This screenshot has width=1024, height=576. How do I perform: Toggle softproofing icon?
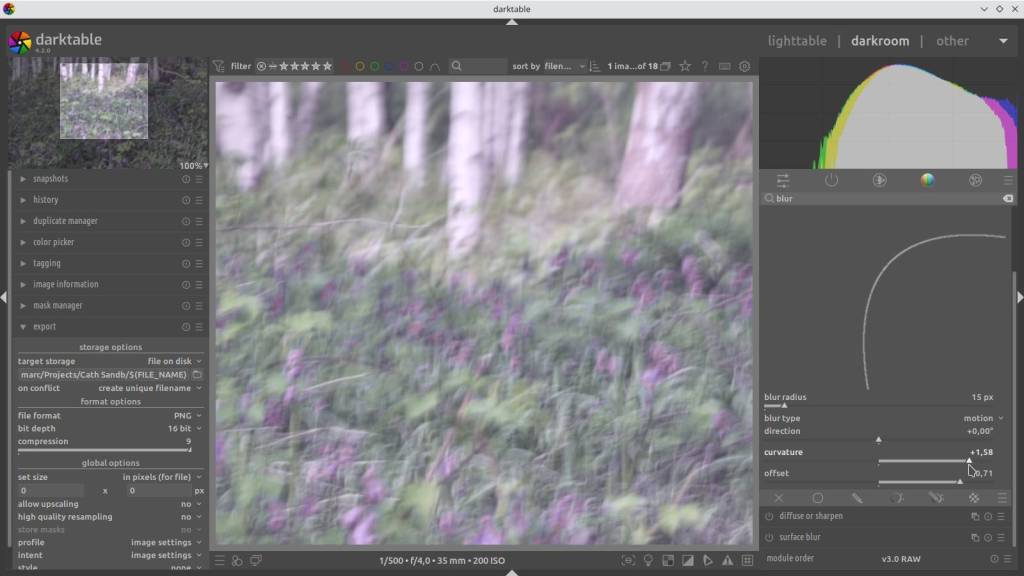(x=707, y=561)
